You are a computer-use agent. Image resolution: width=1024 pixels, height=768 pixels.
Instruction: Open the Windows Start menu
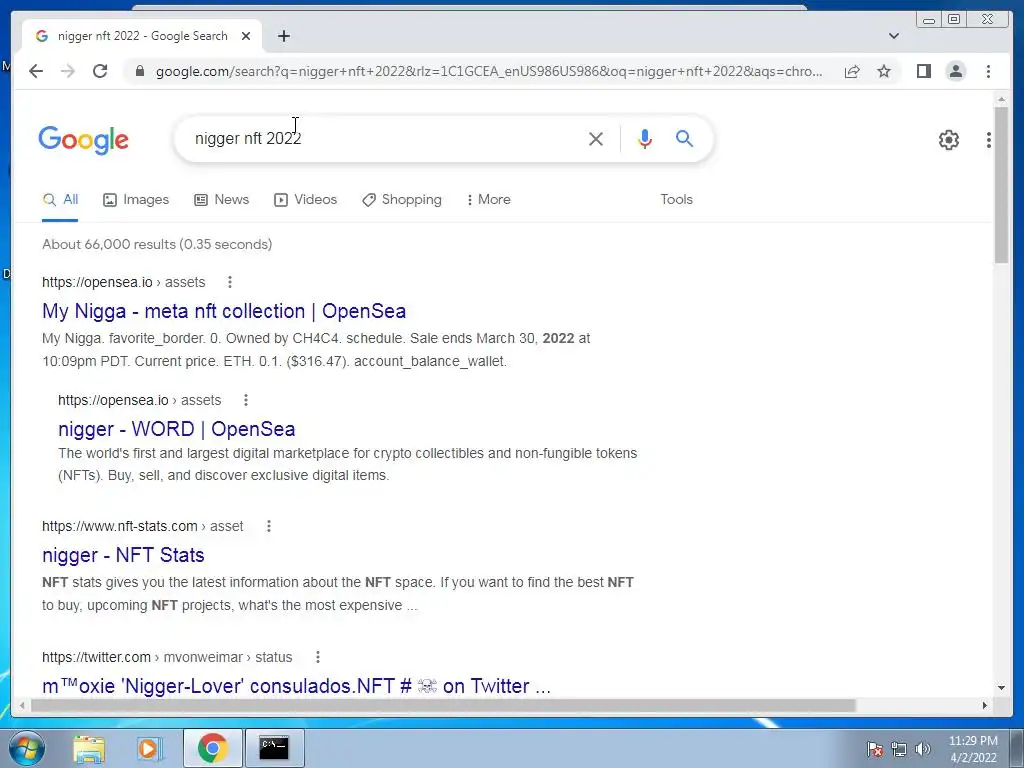click(x=26, y=748)
